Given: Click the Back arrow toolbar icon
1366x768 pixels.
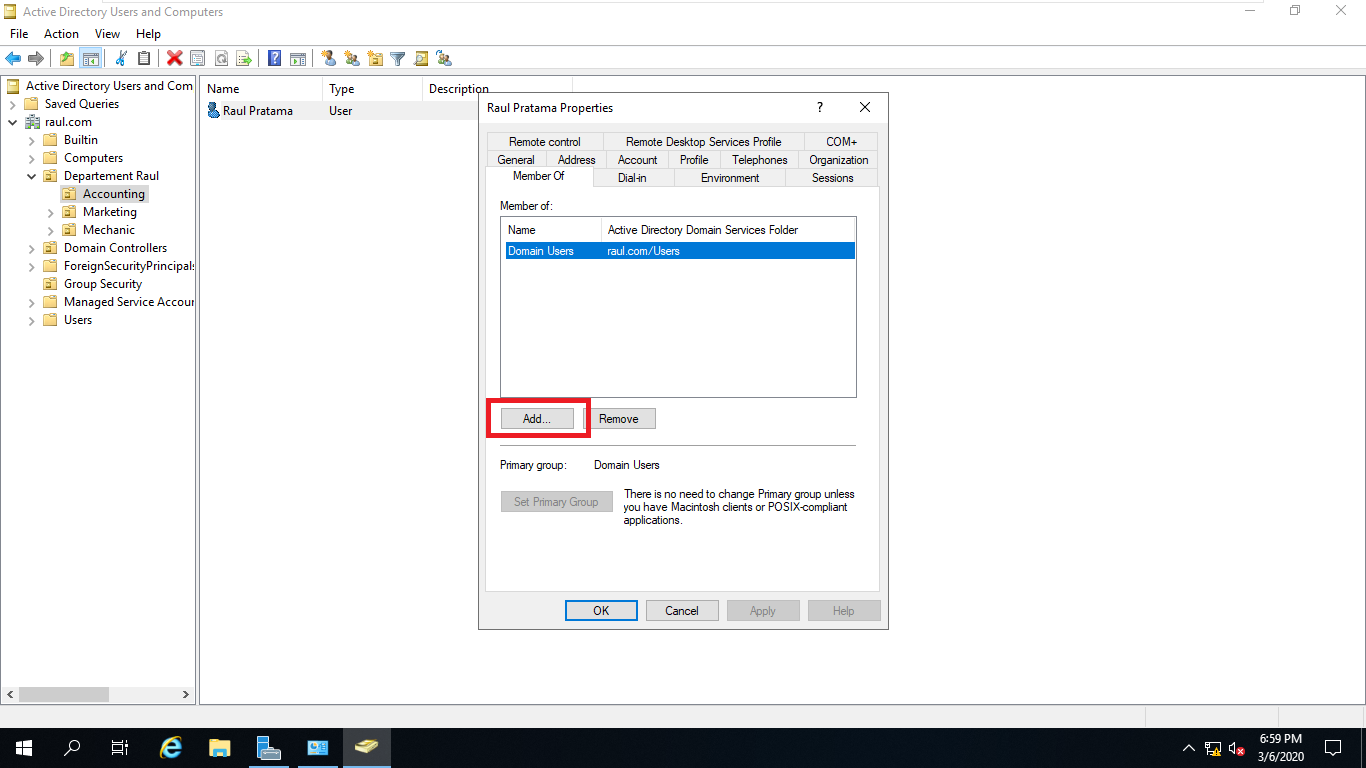Looking at the screenshot, I should 13,59.
